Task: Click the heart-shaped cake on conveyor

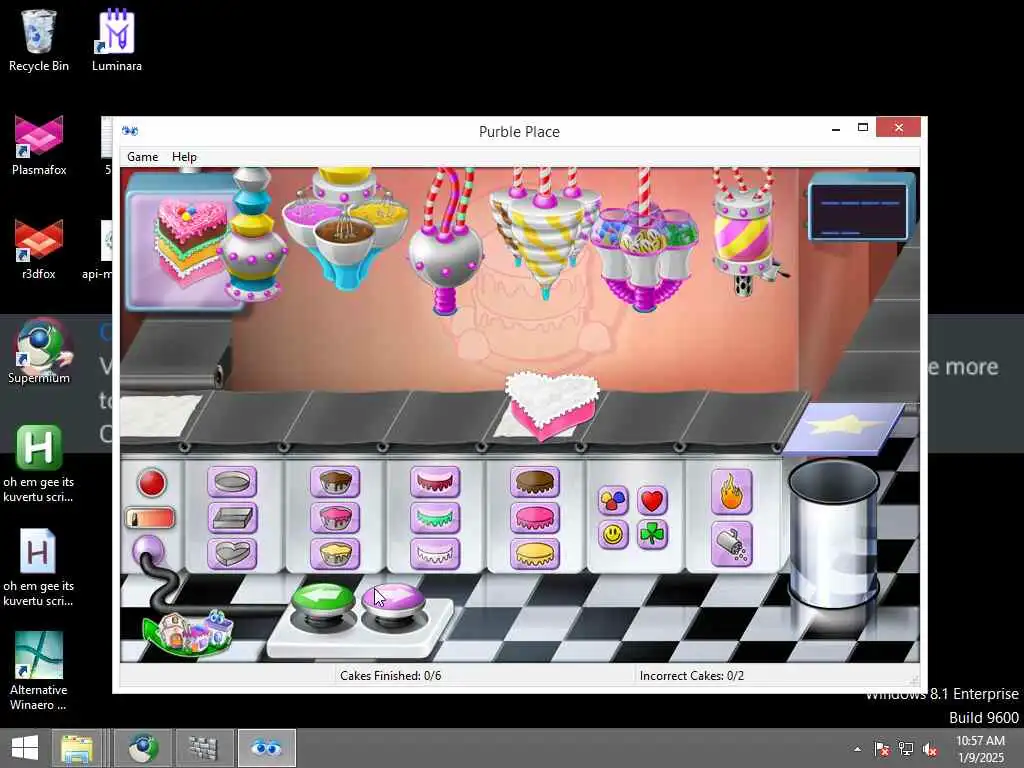Action: (552, 405)
